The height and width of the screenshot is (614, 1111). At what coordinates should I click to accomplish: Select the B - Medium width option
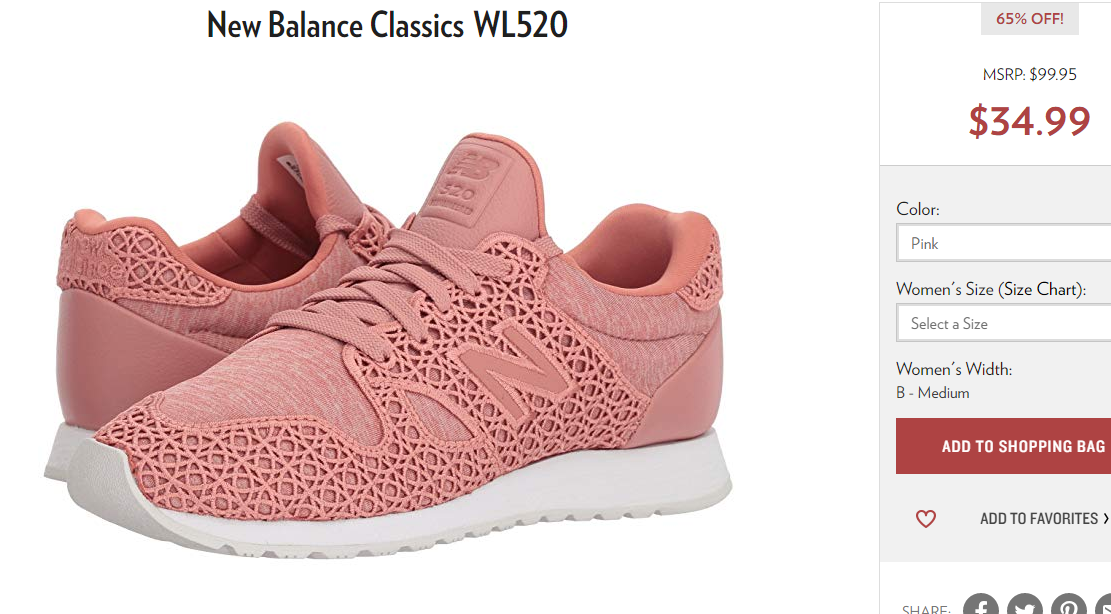point(932,392)
